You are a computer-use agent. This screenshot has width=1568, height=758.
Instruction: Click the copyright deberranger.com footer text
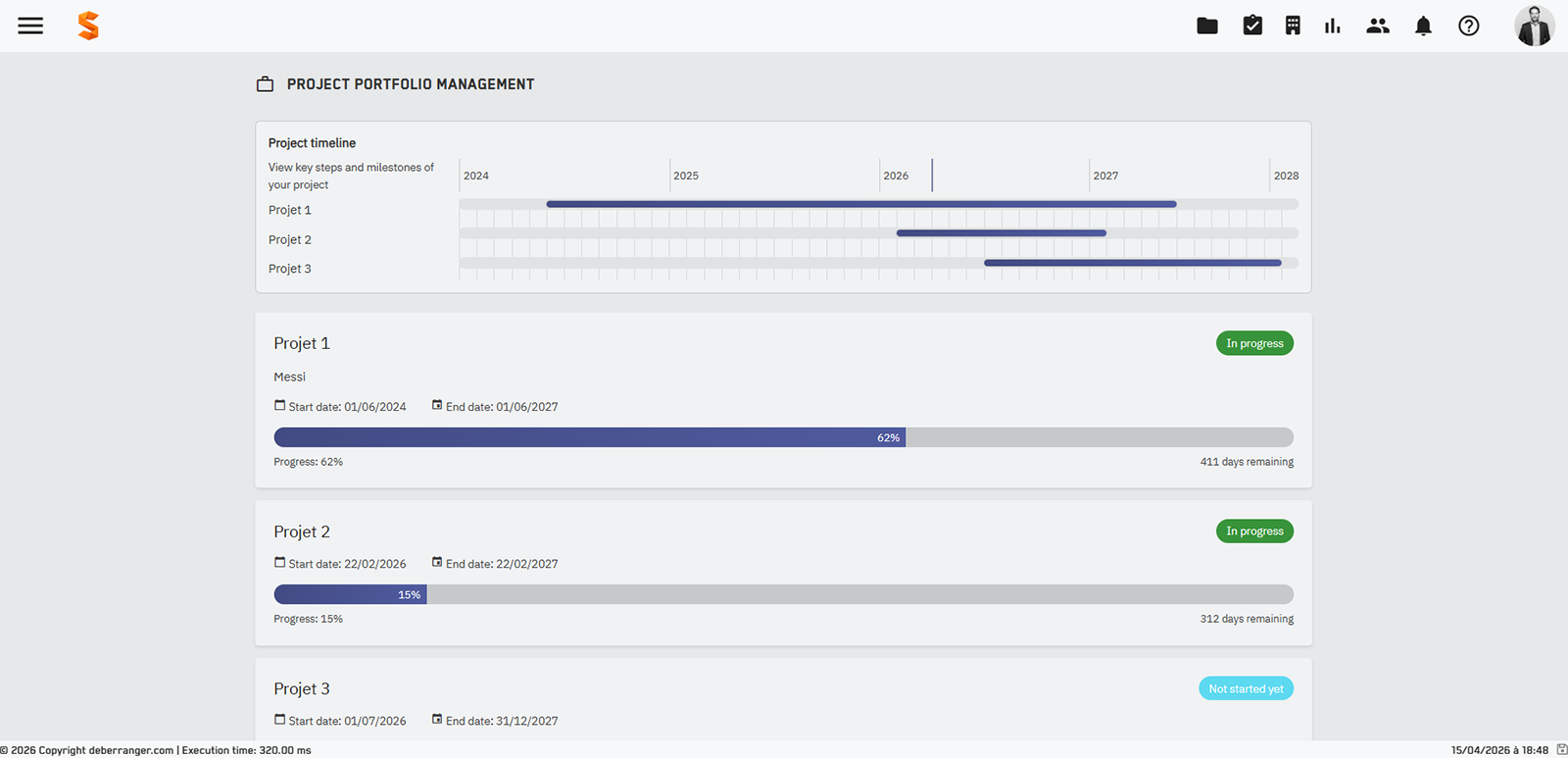[x=86, y=750]
